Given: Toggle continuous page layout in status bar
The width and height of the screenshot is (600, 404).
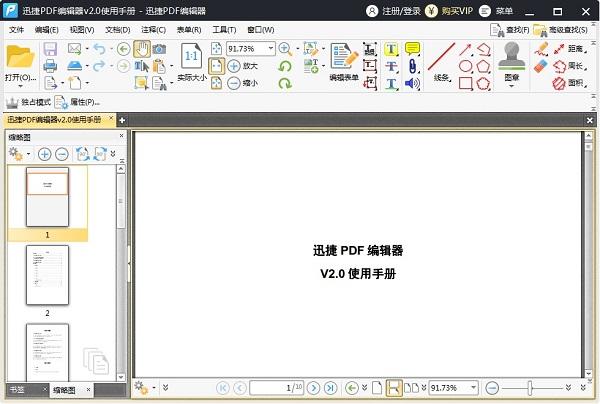Looking at the screenshot, I should [x=394, y=388].
